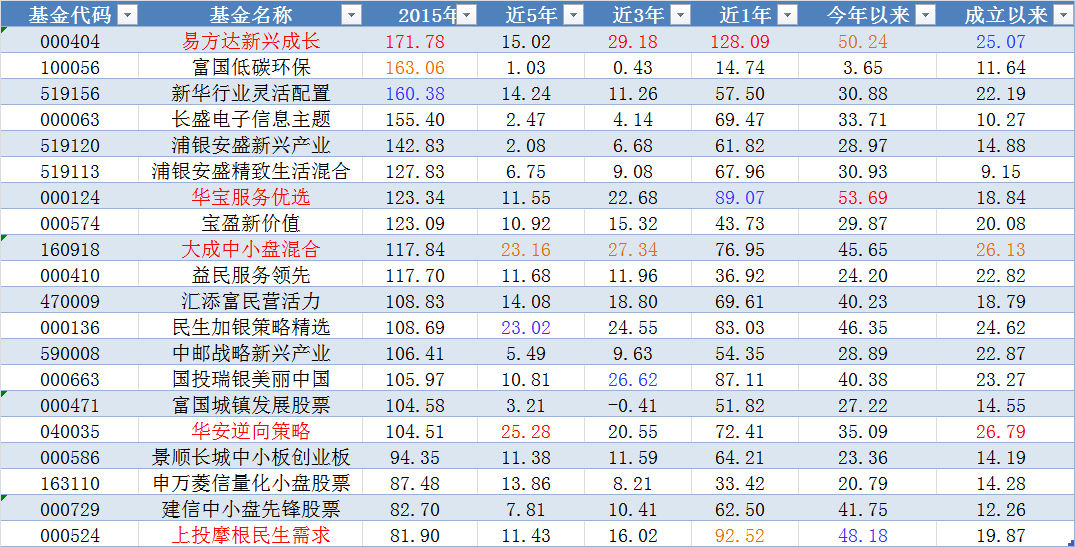Select the 2015年 value 163.06
This screenshot has width=1075, height=547.
click(415, 68)
